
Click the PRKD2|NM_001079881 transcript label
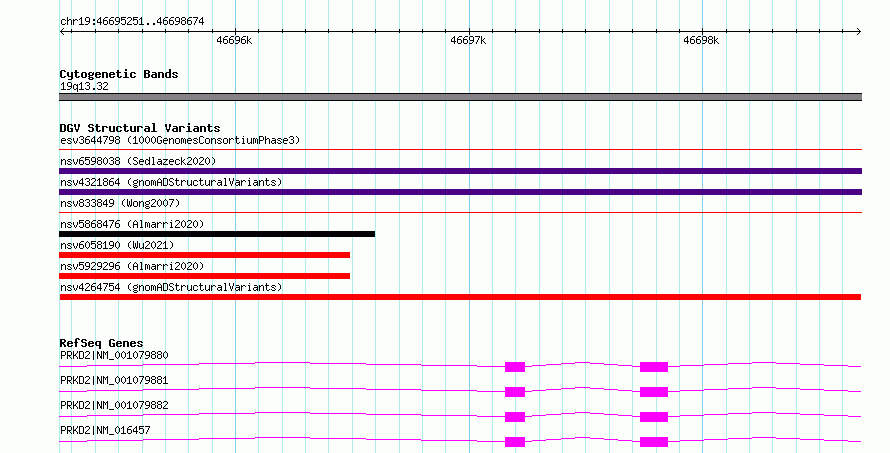pos(114,380)
